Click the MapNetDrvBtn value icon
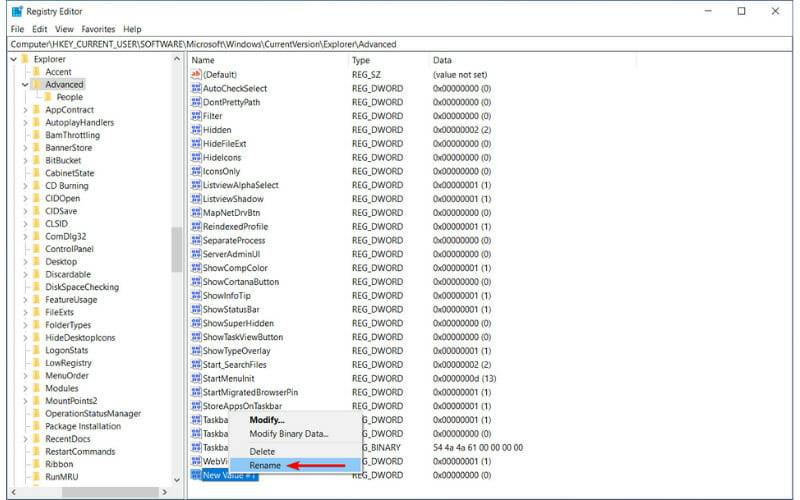The height and width of the screenshot is (500, 800). pos(196,212)
